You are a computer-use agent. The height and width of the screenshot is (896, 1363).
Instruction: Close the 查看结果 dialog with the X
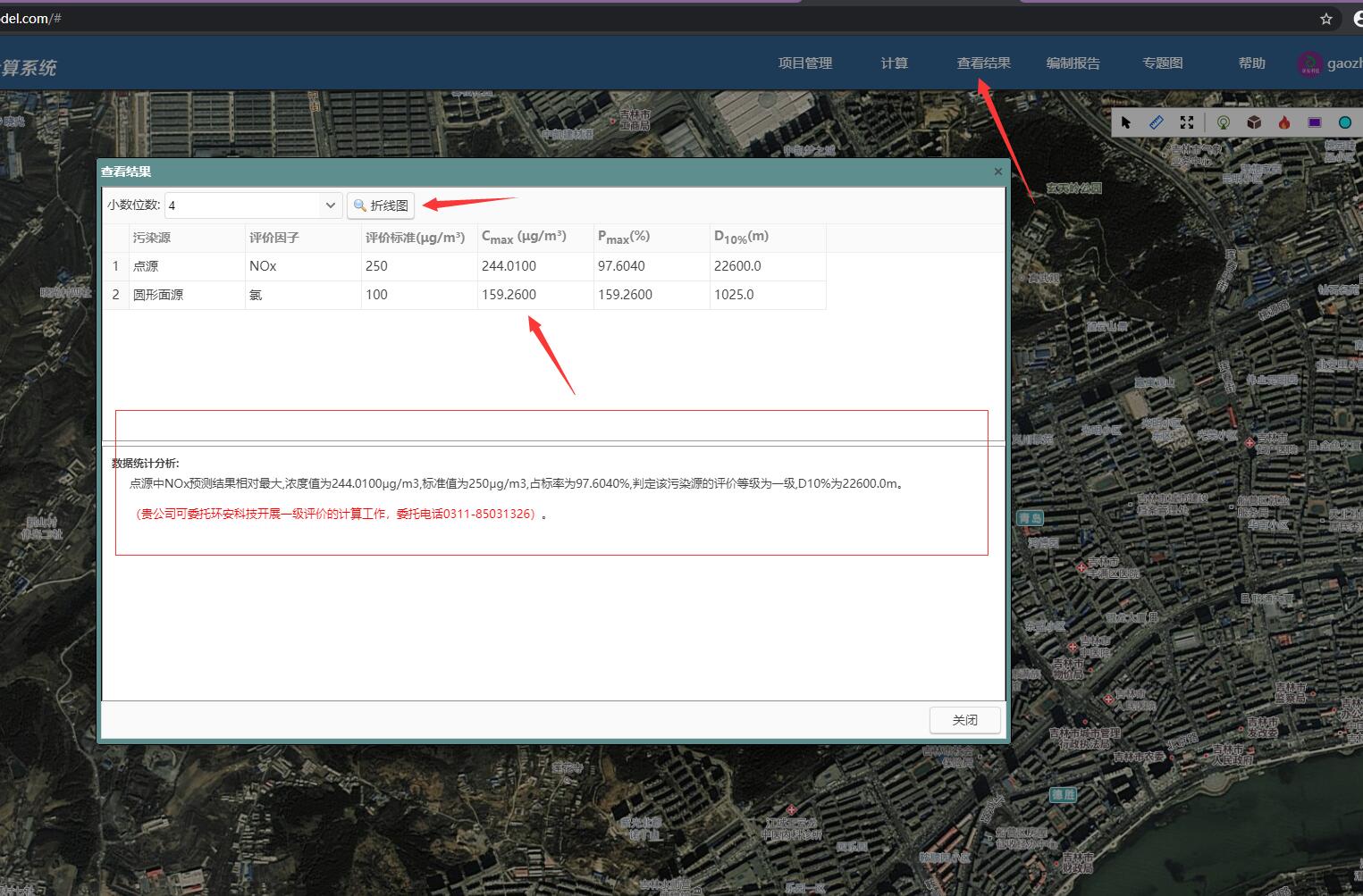coord(998,172)
